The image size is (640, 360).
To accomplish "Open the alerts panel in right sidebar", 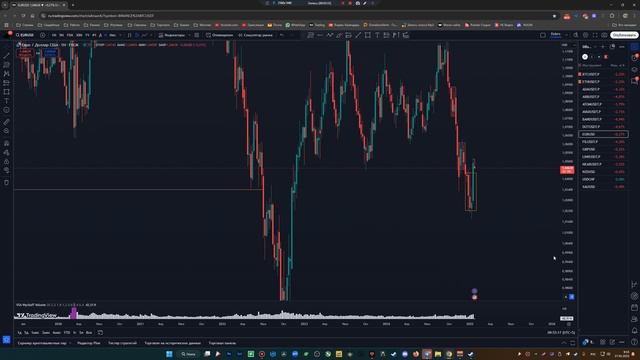I will pos(634,58).
